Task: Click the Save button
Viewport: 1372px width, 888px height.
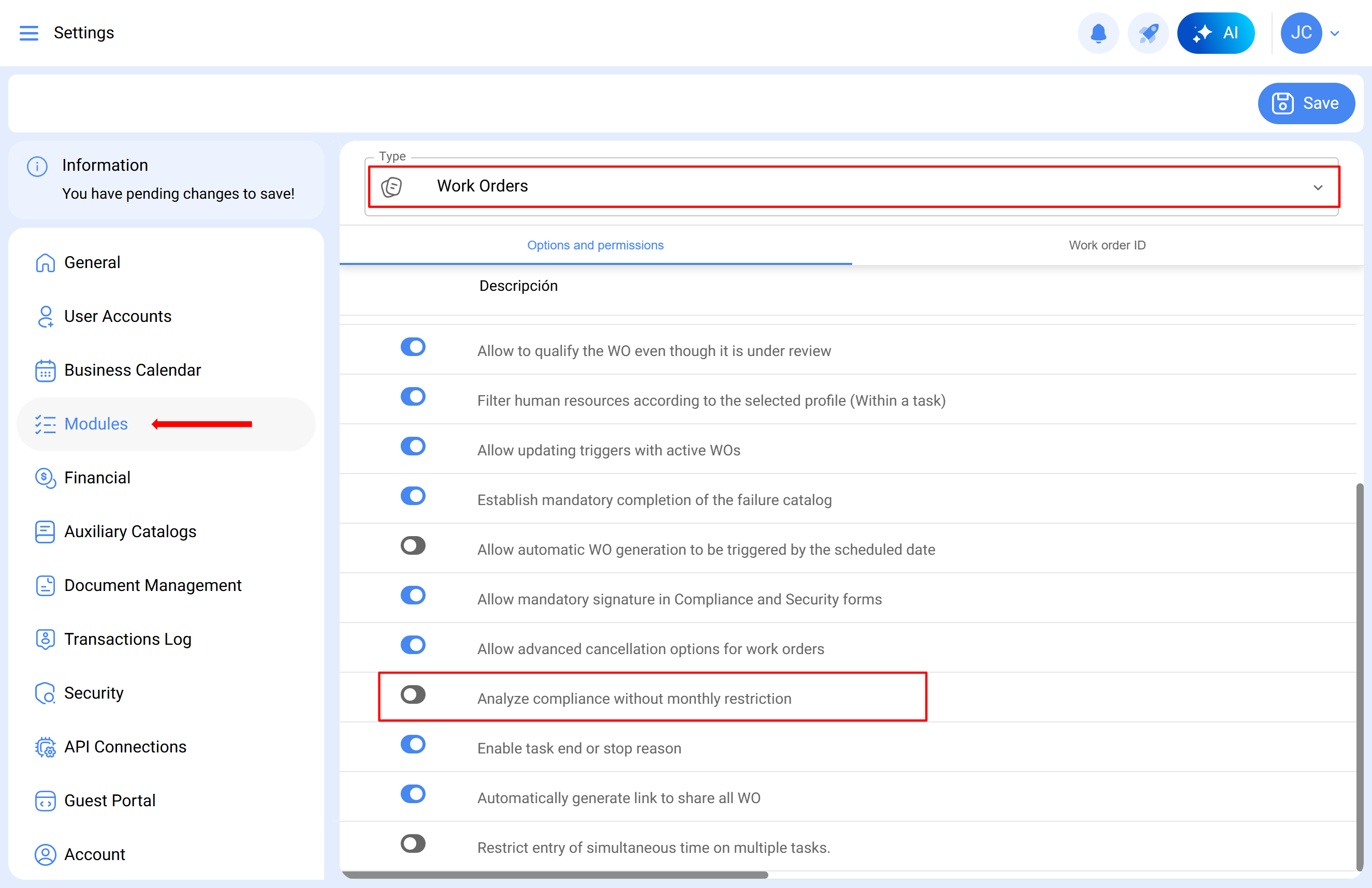Action: click(x=1306, y=103)
